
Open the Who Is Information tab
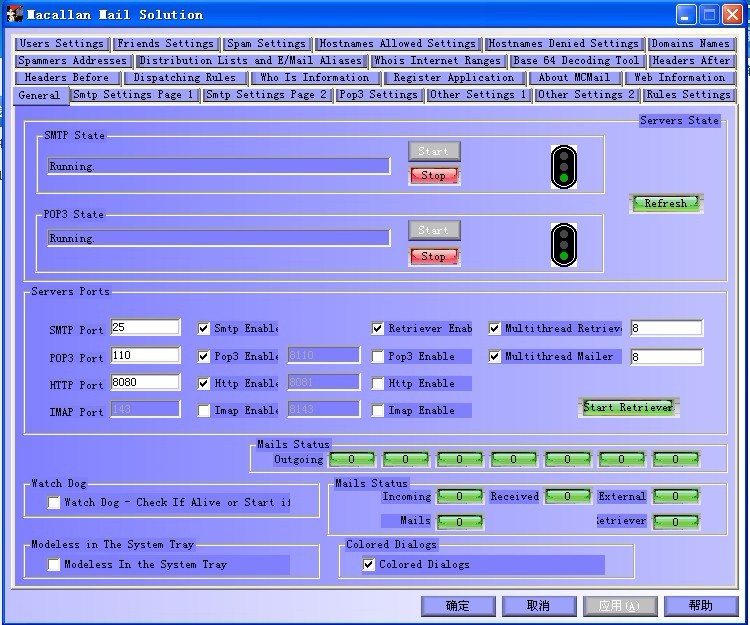click(315, 77)
